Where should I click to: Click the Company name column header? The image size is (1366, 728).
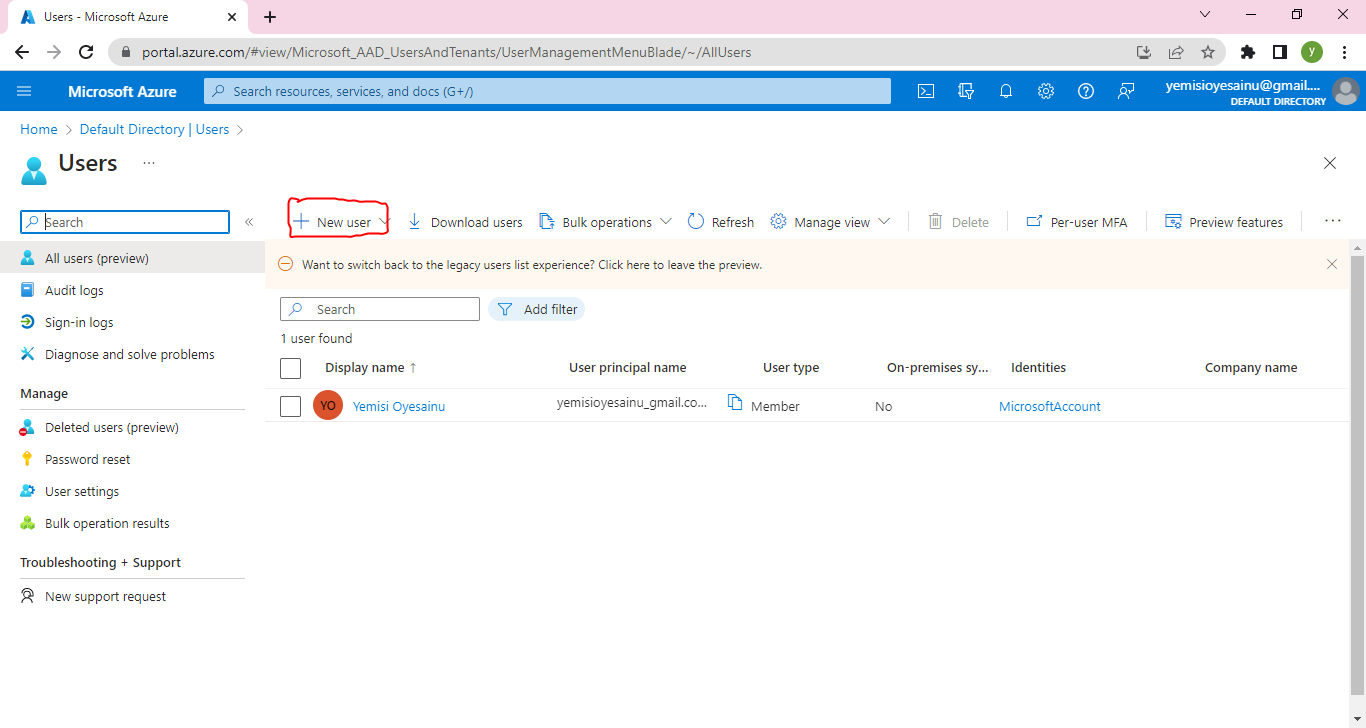click(x=1251, y=368)
